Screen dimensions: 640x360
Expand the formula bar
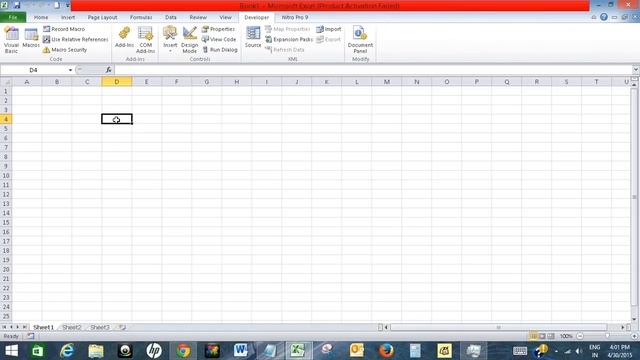(636, 70)
